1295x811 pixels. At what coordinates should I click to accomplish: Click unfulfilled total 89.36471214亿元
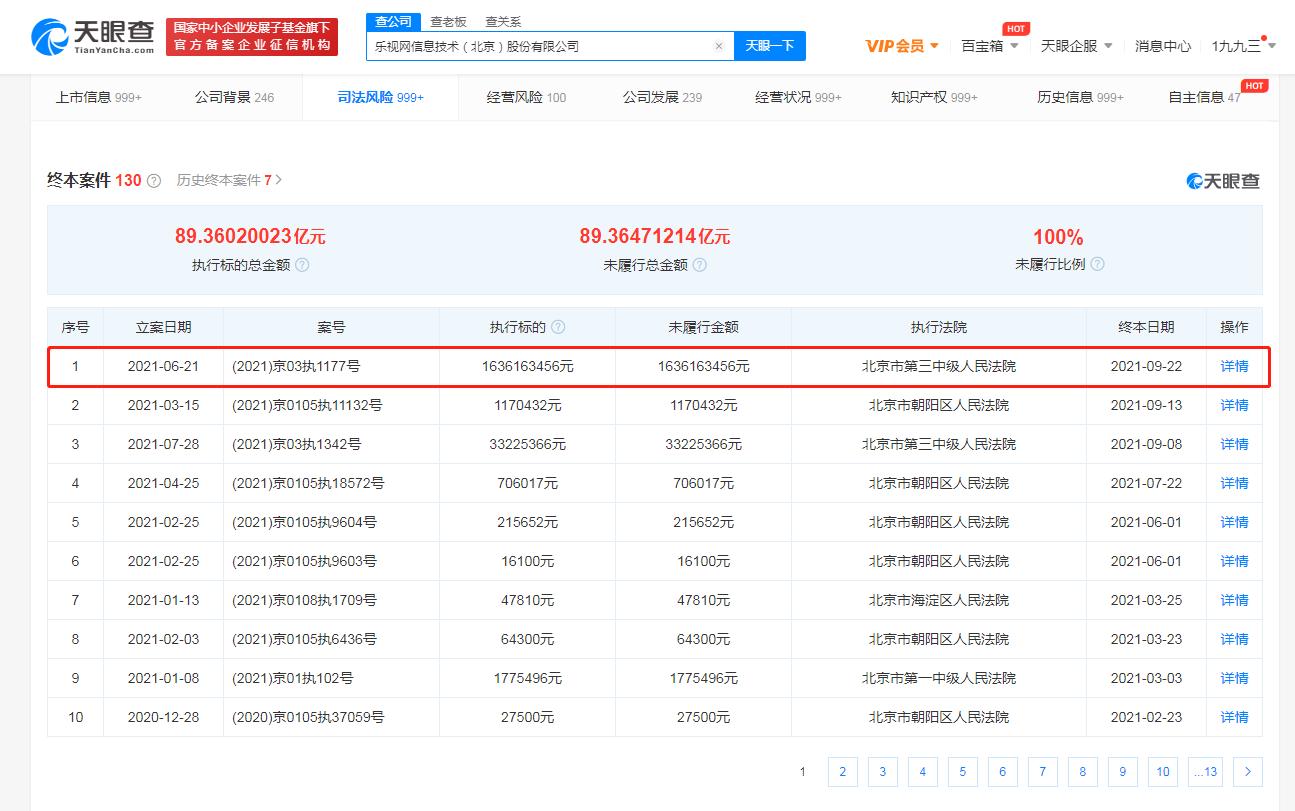[655, 237]
